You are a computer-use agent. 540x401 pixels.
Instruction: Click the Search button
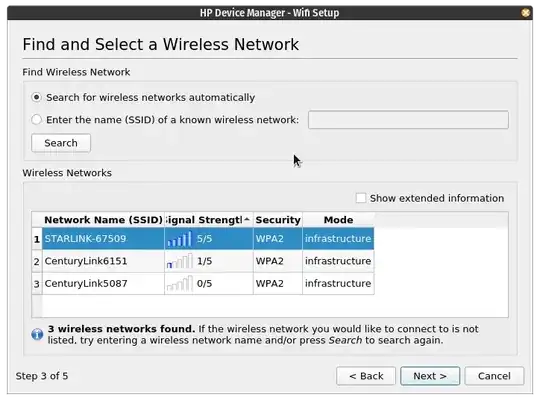[61, 143]
